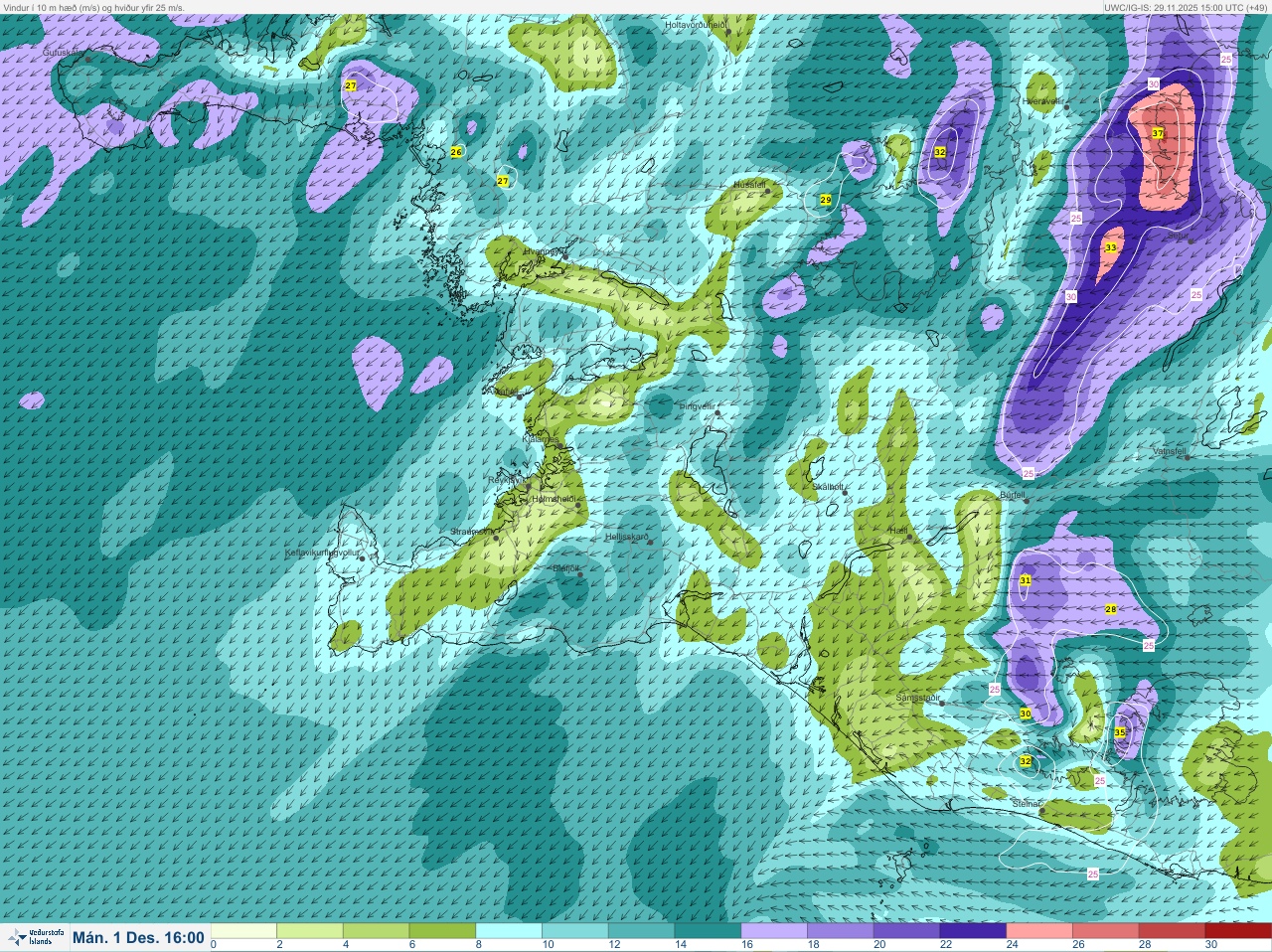
Task: Click the forecast time Mán. 1 Des. 16:00
Action: click(x=138, y=937)
